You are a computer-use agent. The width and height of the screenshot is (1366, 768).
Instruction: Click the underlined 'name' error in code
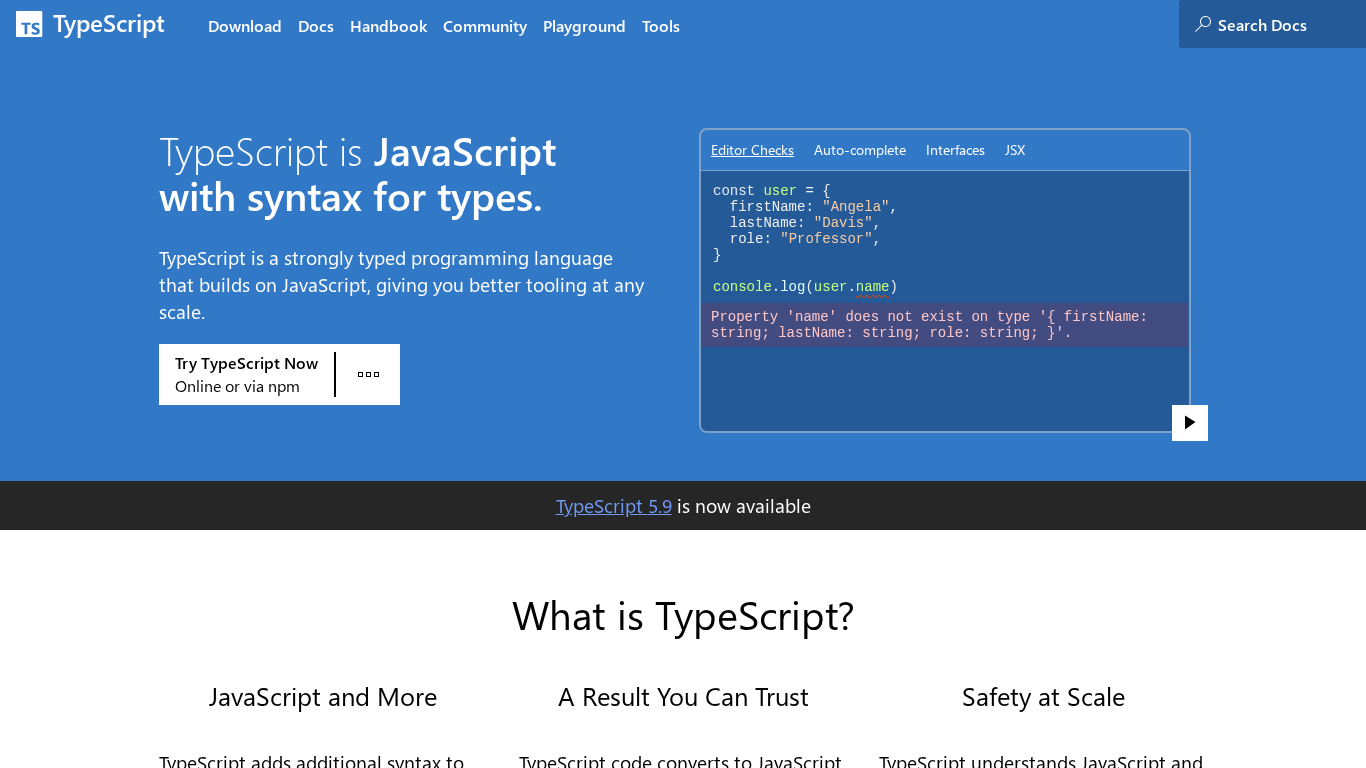872,287
